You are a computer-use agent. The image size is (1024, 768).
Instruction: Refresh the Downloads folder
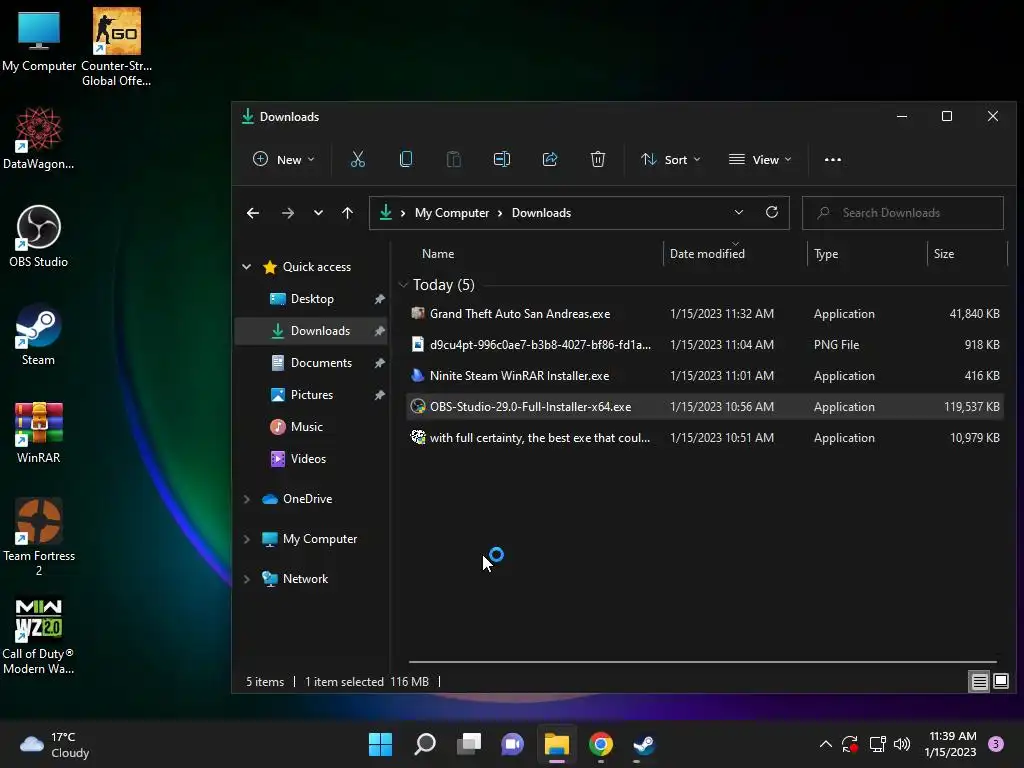coord(772,212)
